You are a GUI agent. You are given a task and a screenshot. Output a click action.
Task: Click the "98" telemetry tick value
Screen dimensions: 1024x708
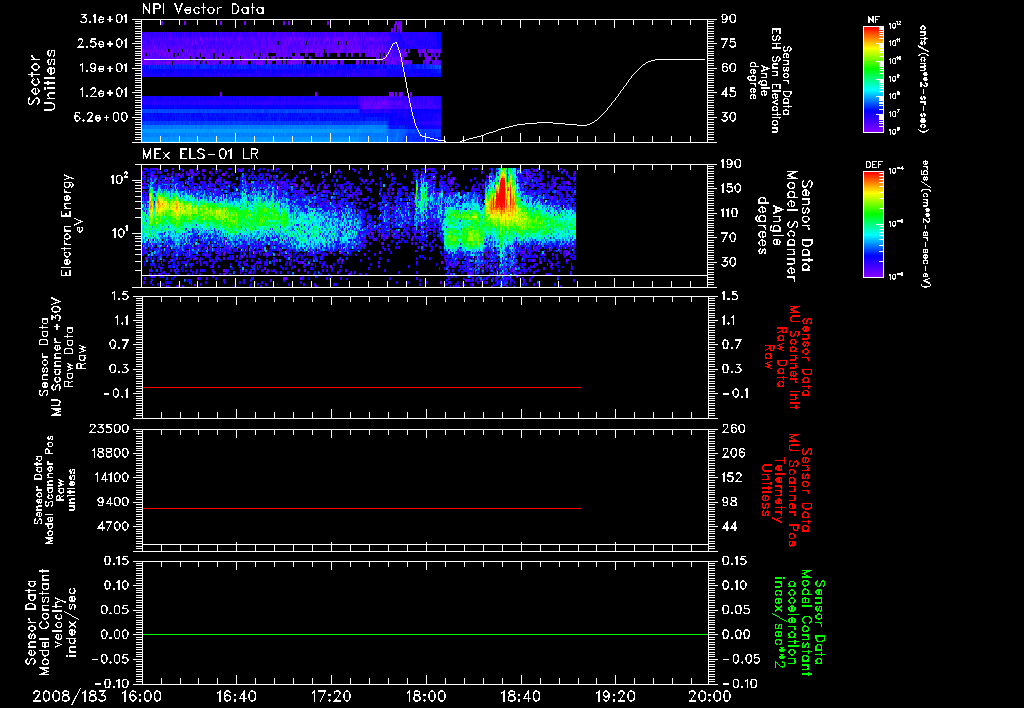click(x=729, y=502)
